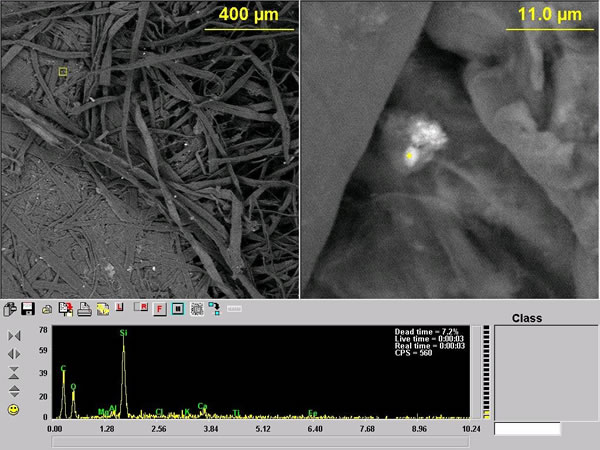Click the Dead time readout
600x450 pixels.
[x=426, y=331]
